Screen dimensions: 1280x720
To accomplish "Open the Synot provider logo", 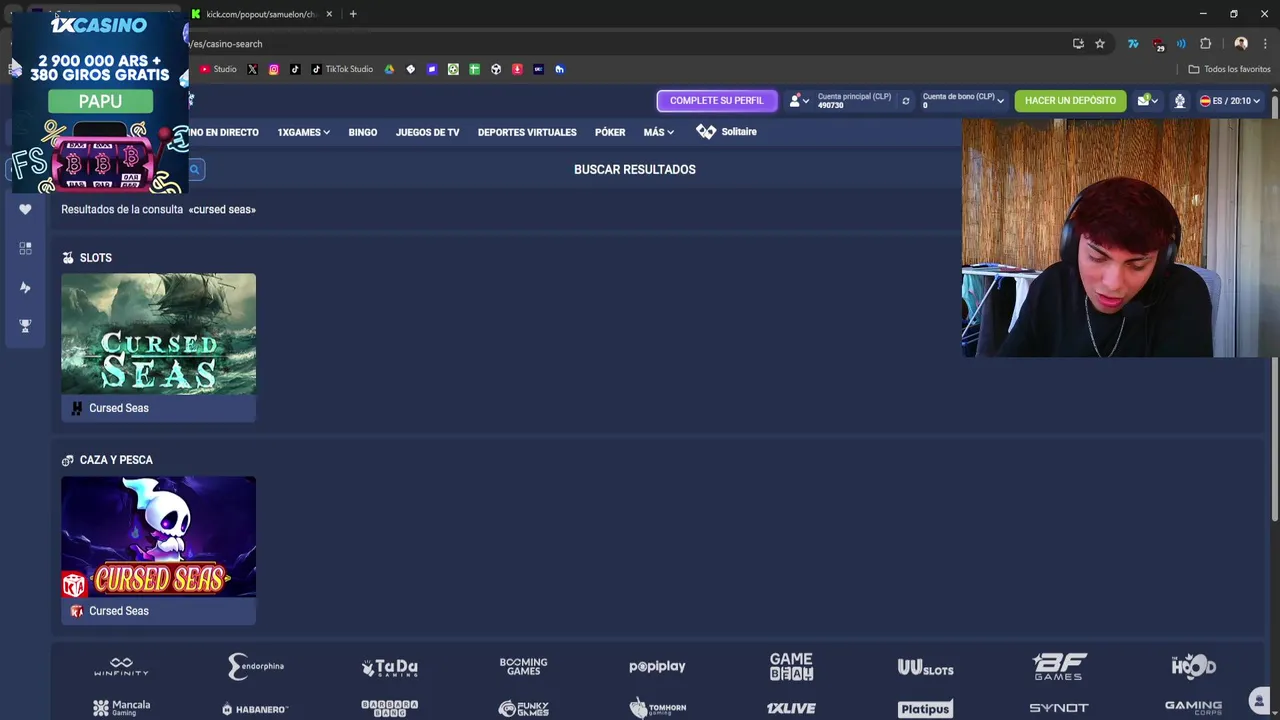I will tap(1059, 709).
